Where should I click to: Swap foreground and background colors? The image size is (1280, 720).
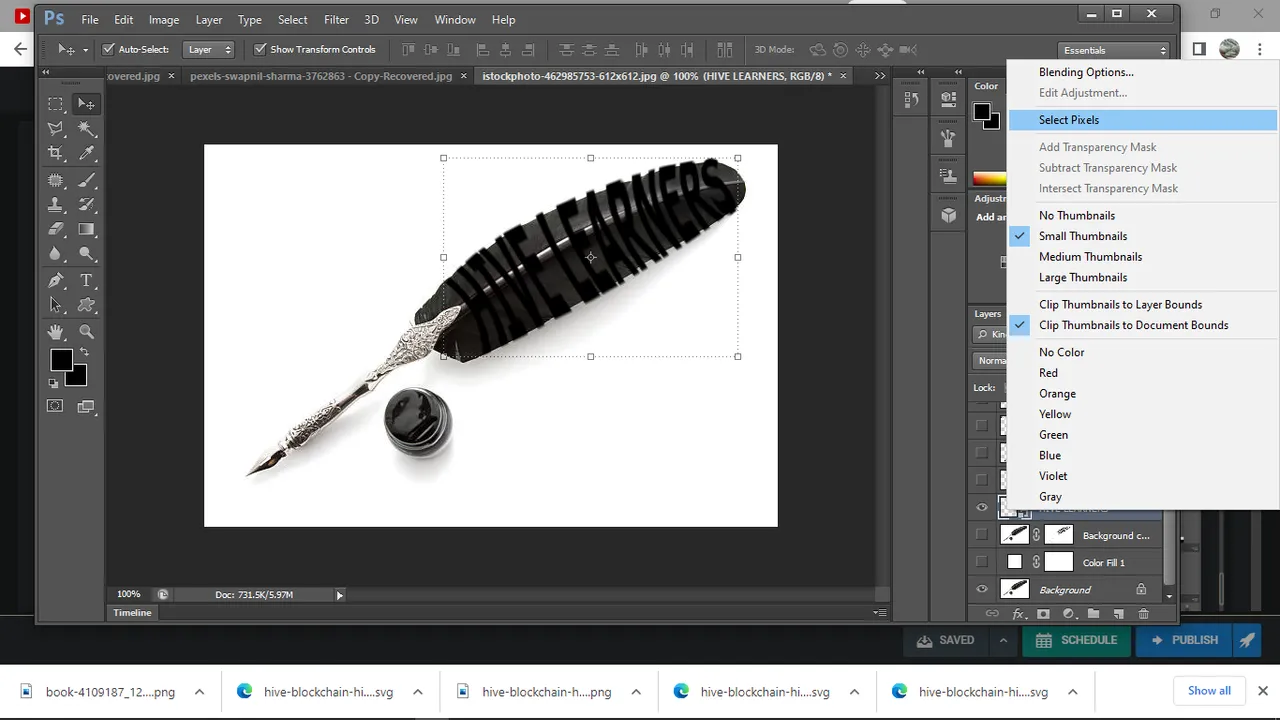(84, 353)
